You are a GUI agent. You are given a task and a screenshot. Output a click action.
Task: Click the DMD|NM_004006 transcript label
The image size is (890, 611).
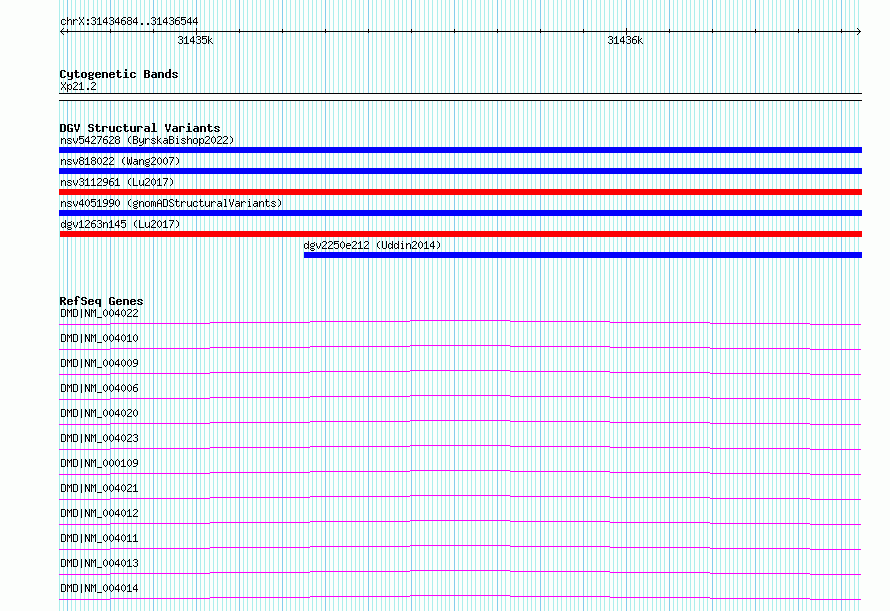click(x=99, y=388)
